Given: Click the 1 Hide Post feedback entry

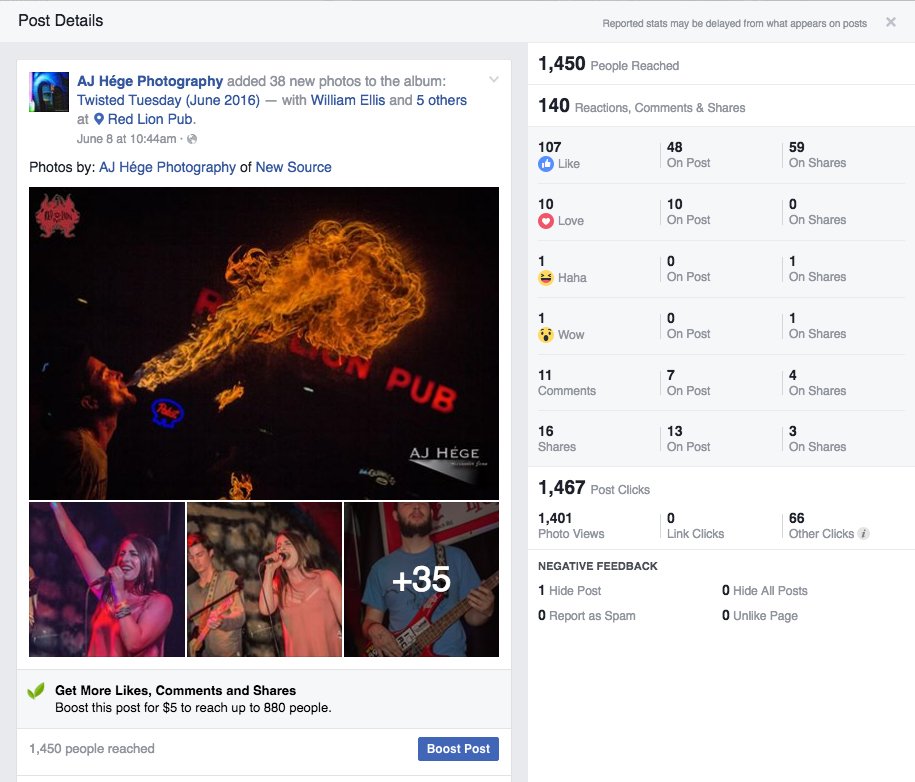Looking at the screenshot, I should 570,591.
